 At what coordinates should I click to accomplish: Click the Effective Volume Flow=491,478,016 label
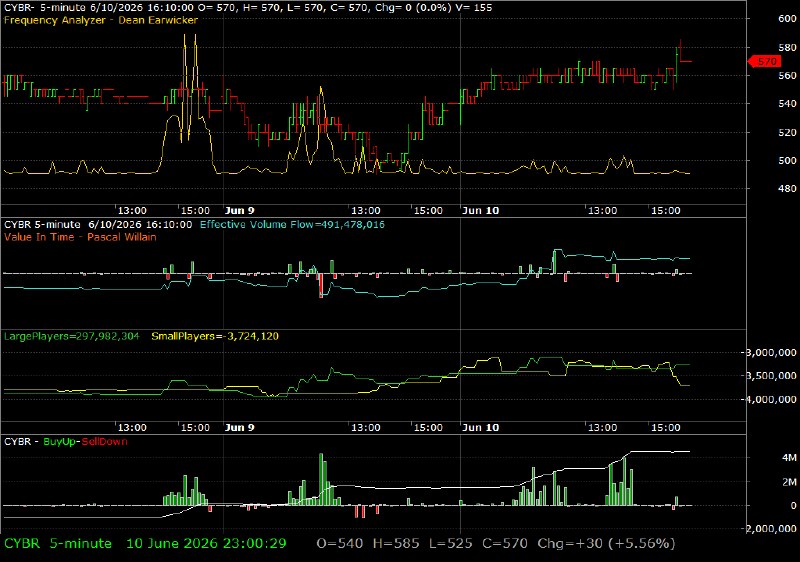point(292,224)
